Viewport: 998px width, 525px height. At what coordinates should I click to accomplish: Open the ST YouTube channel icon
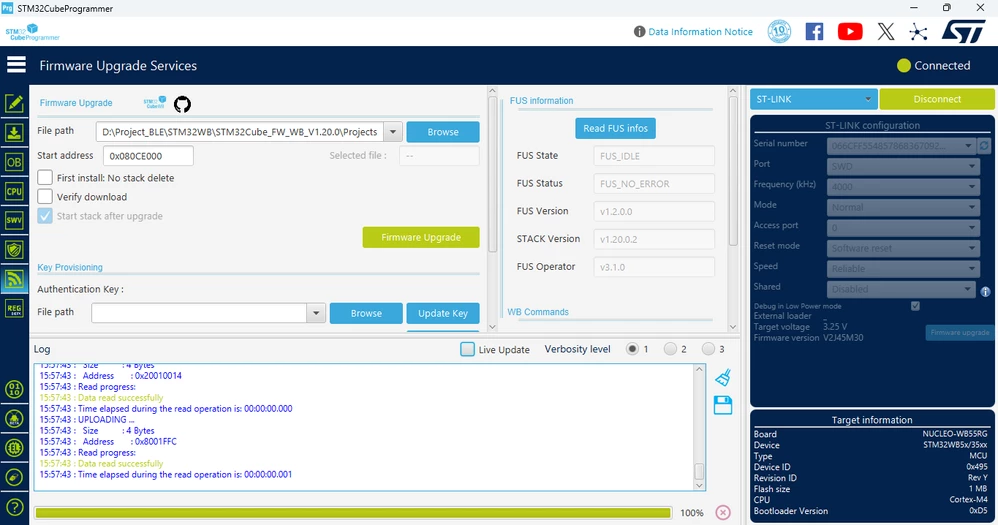[x=850, y=31]
